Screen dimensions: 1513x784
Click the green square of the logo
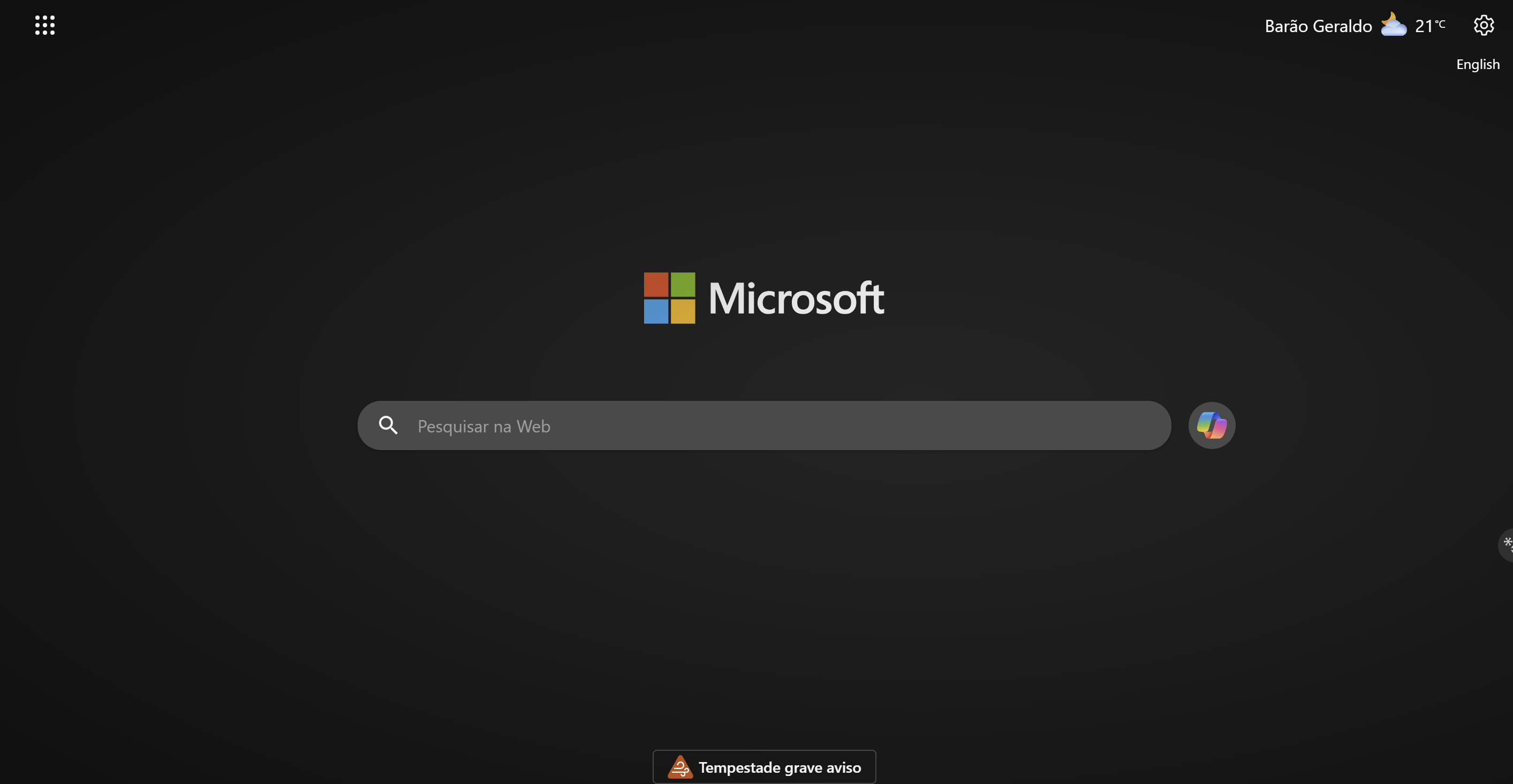click(683, 285)
